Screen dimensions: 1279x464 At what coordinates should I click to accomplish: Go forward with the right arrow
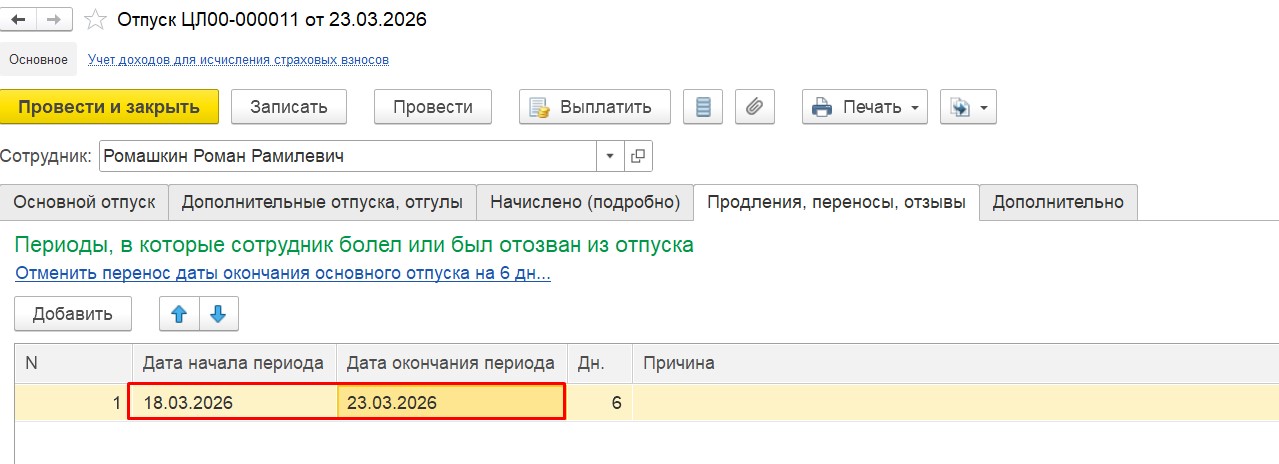pyautogui.click(x=55, y=19)
